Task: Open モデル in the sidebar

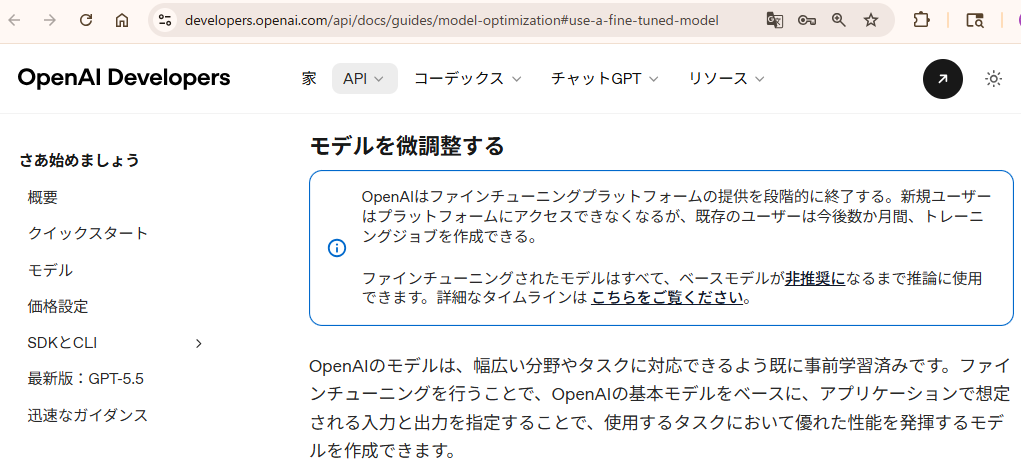Action: tap(50, 270)
